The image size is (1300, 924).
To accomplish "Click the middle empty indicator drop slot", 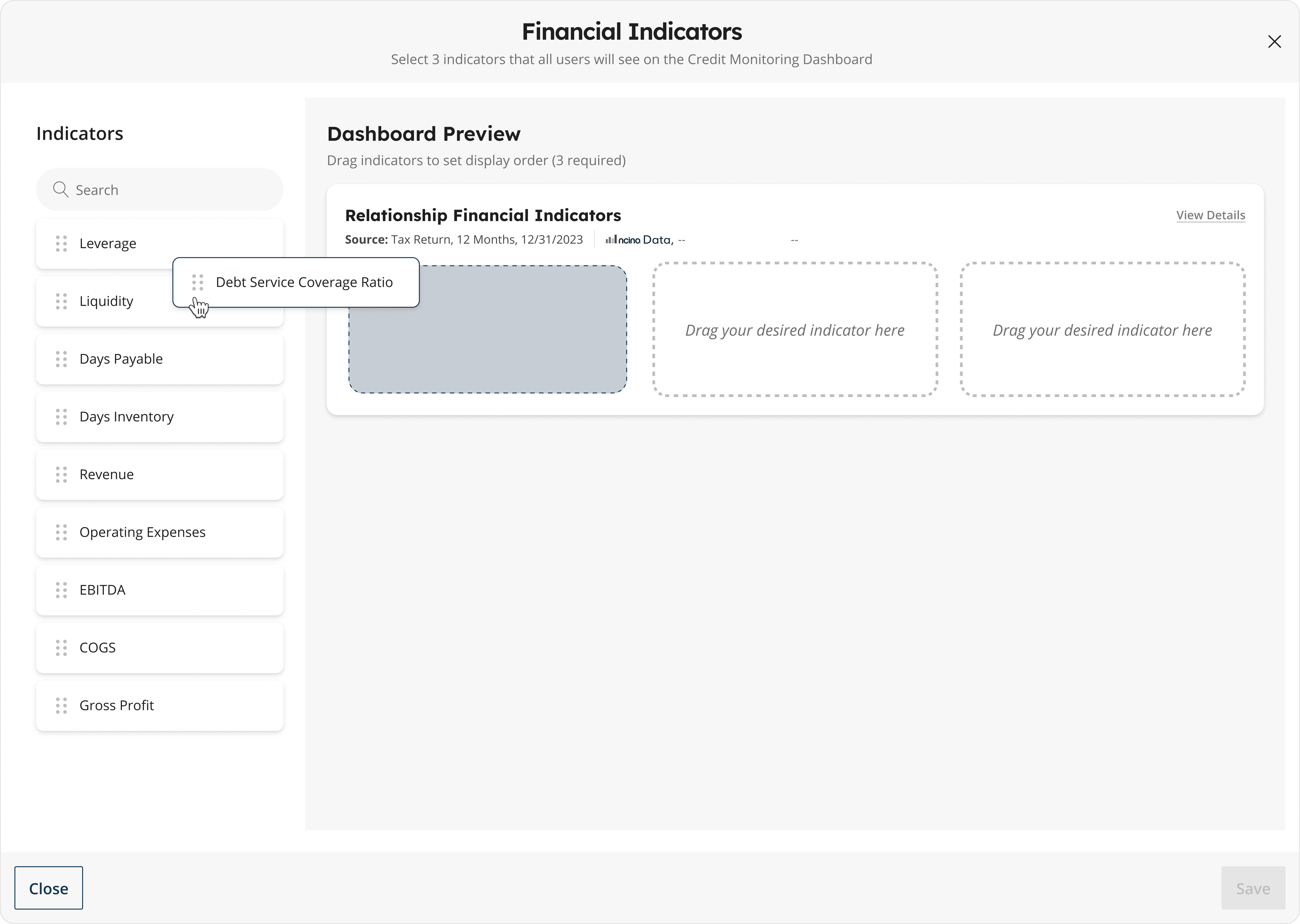I will (795, 329).
